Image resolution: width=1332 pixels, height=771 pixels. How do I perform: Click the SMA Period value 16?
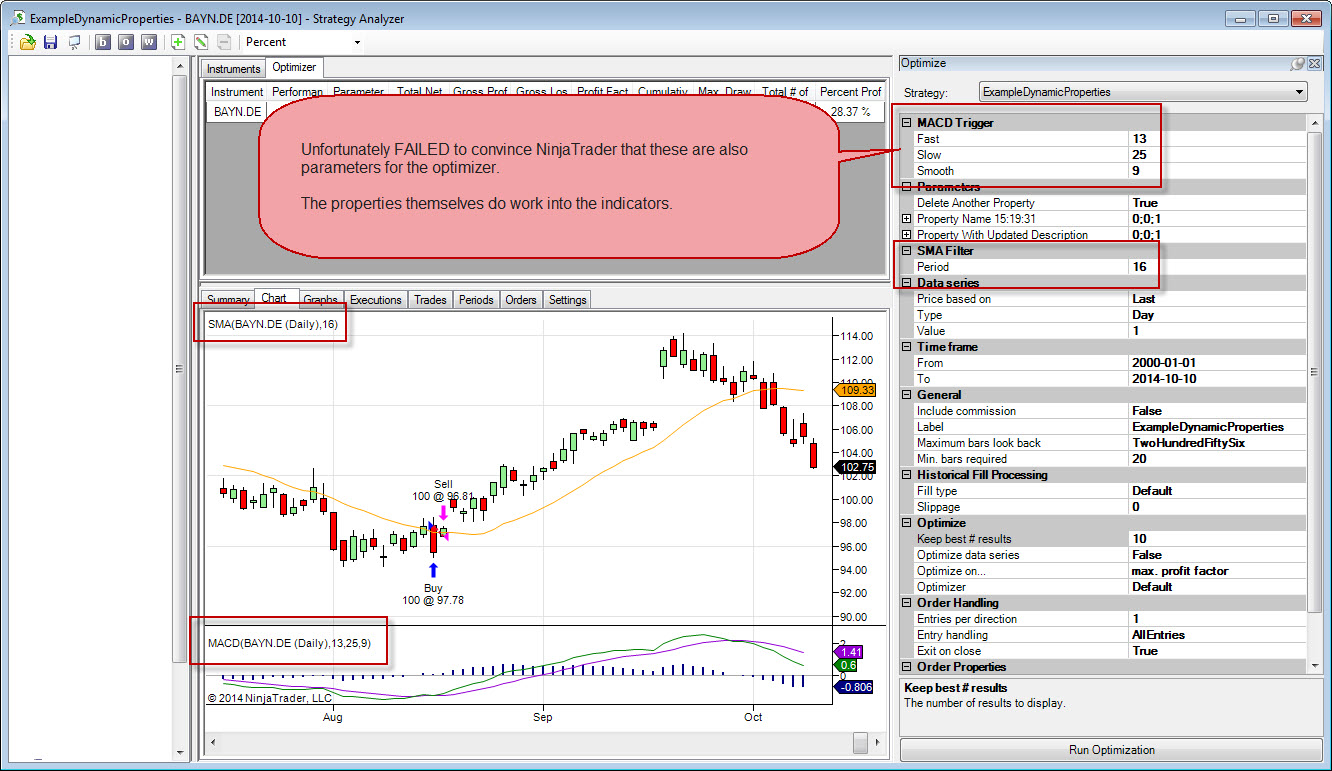(1218, 267)
